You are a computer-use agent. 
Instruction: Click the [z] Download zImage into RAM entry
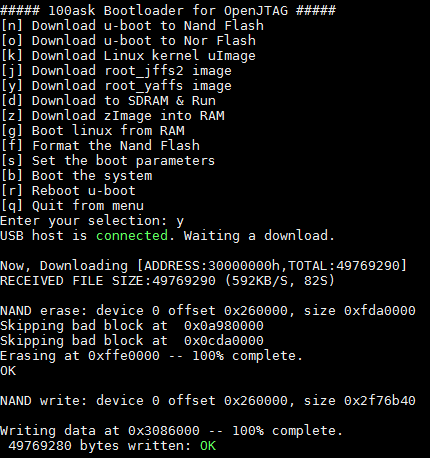coord(113,116)
